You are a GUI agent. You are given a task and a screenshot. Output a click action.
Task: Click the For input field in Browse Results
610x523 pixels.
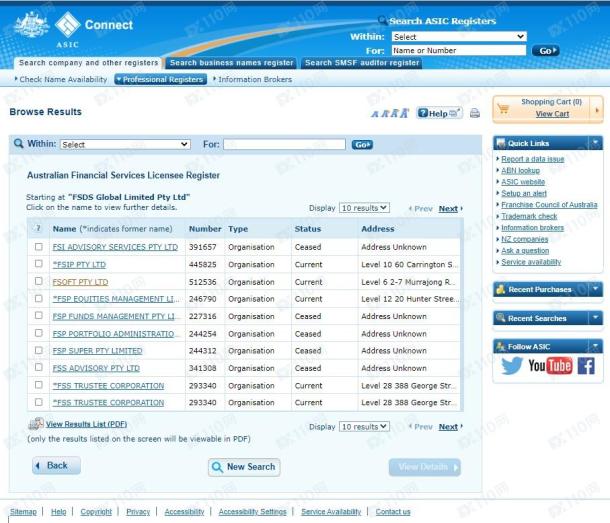tap(284, 144)
